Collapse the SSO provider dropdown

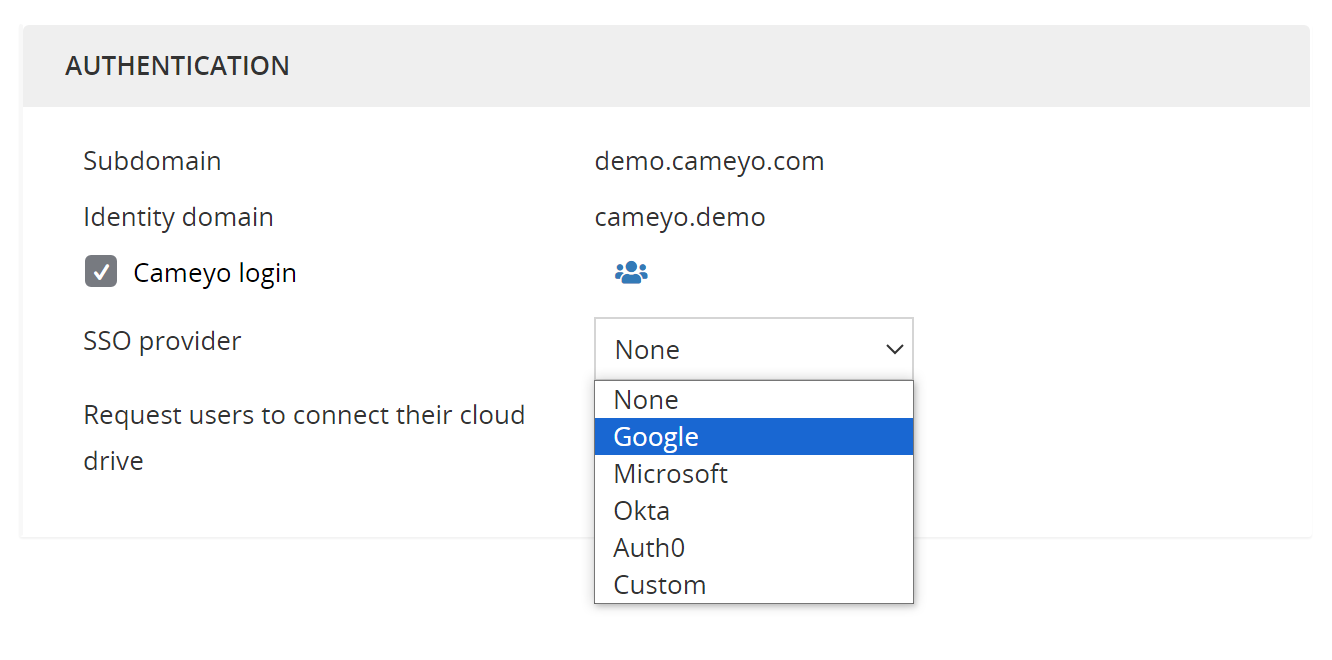pyautogui.click(x=754, y=349)
